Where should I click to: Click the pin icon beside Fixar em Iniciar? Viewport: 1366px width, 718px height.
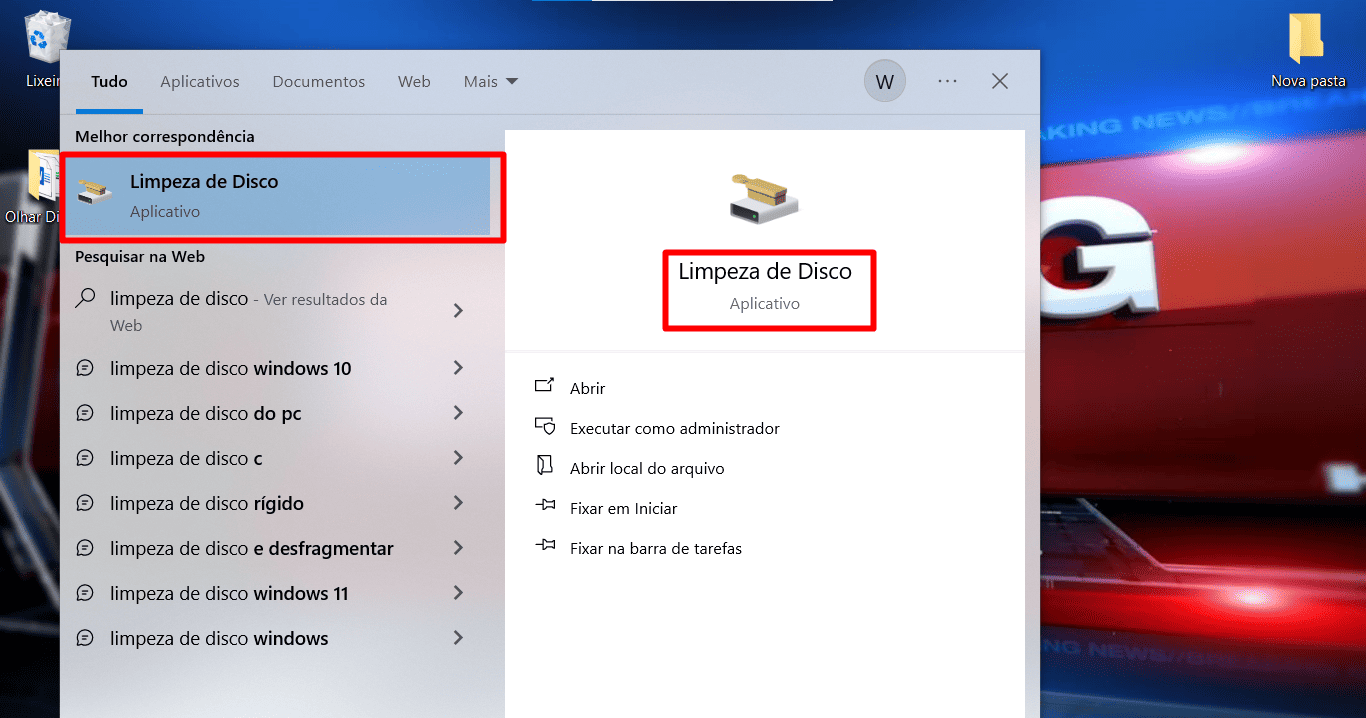click(x=545, y=506)
